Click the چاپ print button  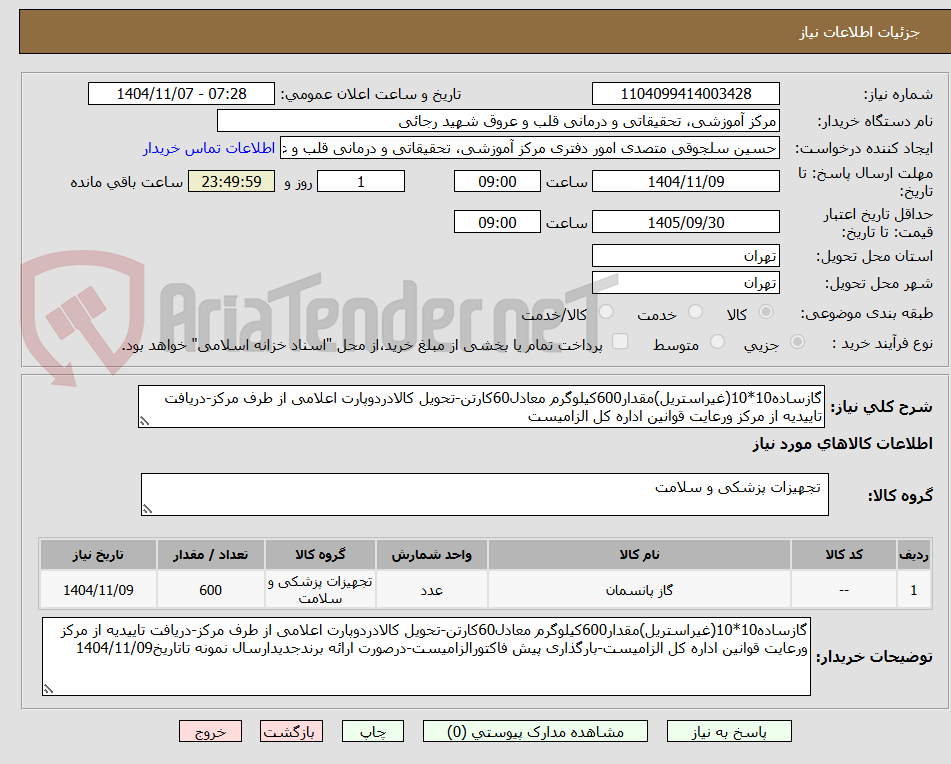tap(373, 731)
